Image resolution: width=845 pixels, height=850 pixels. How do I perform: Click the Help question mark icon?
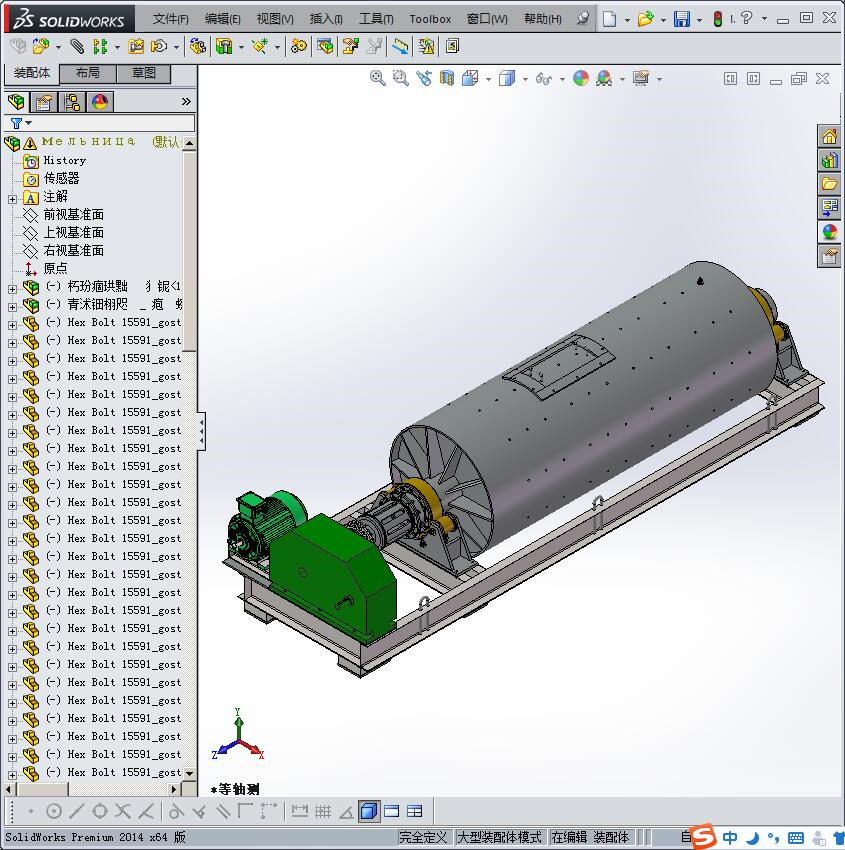[746, 18]
